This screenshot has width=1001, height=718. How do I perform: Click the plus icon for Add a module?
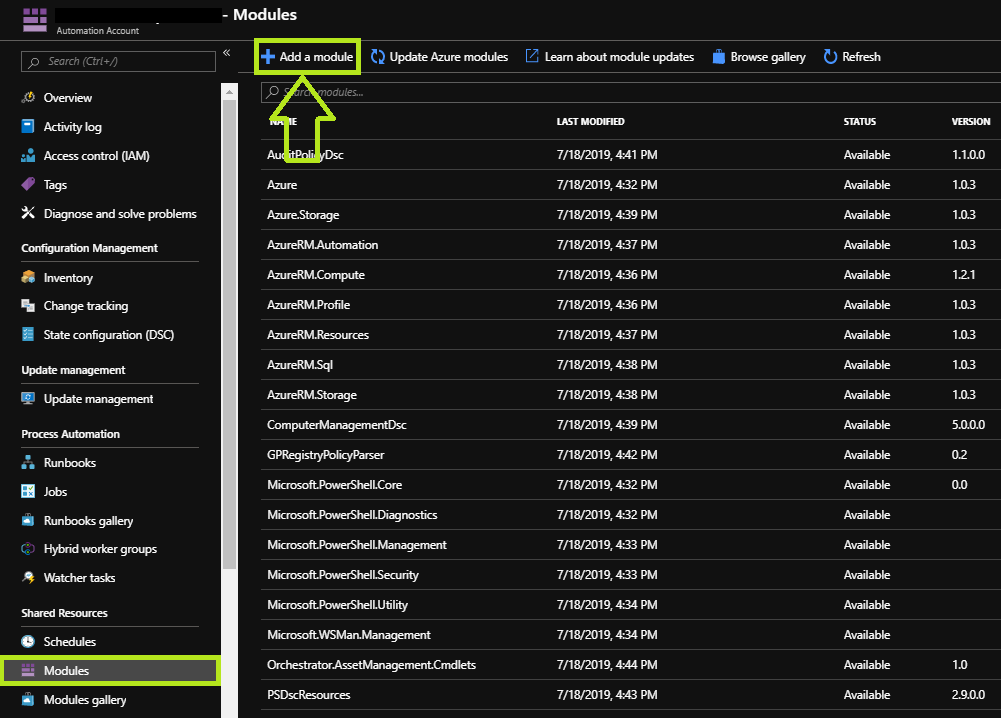pos(268,57)
